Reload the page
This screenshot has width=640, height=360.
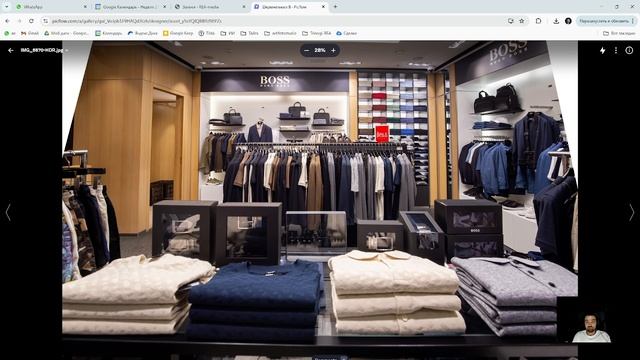coord(31,21)
